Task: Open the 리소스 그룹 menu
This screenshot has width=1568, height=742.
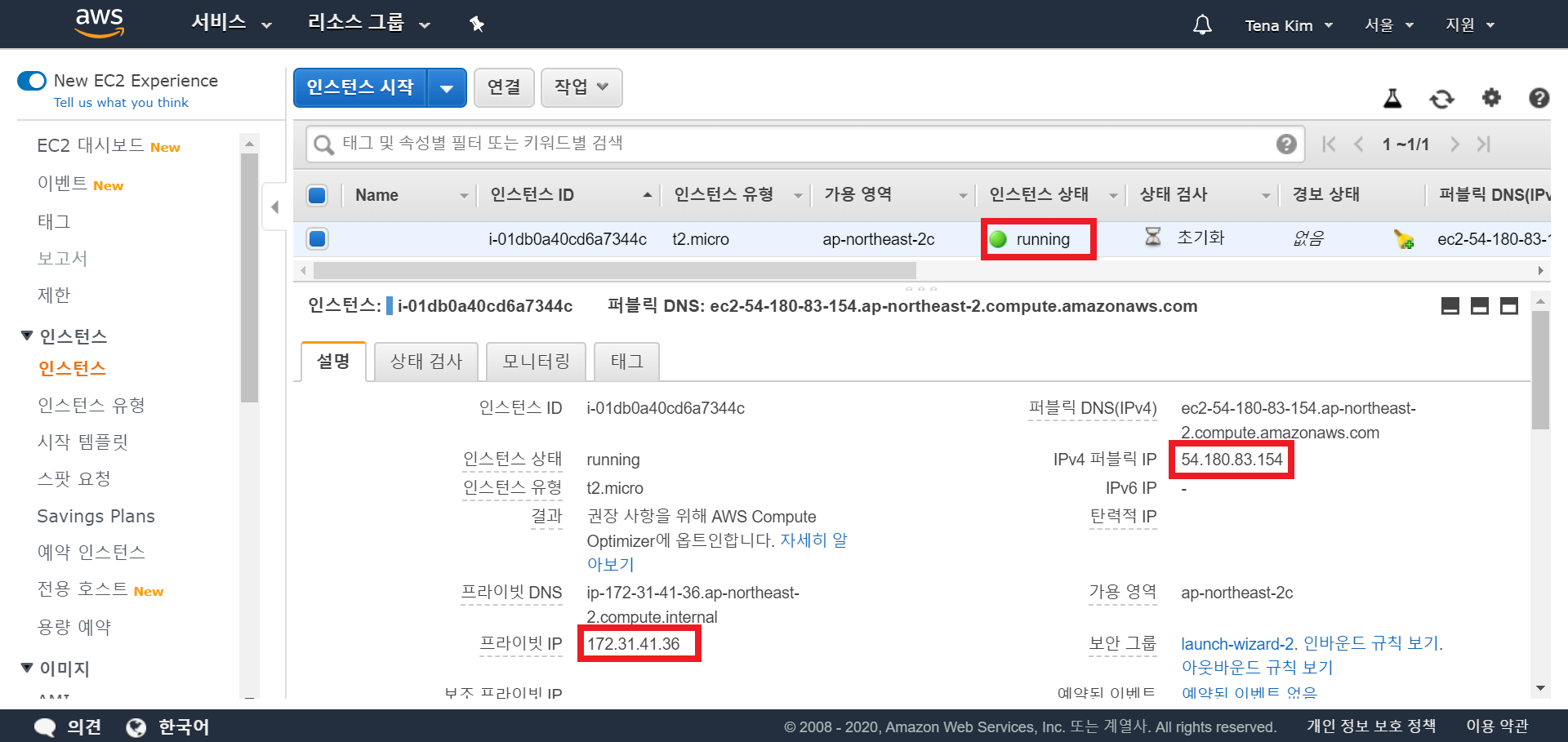Action: 368,24
